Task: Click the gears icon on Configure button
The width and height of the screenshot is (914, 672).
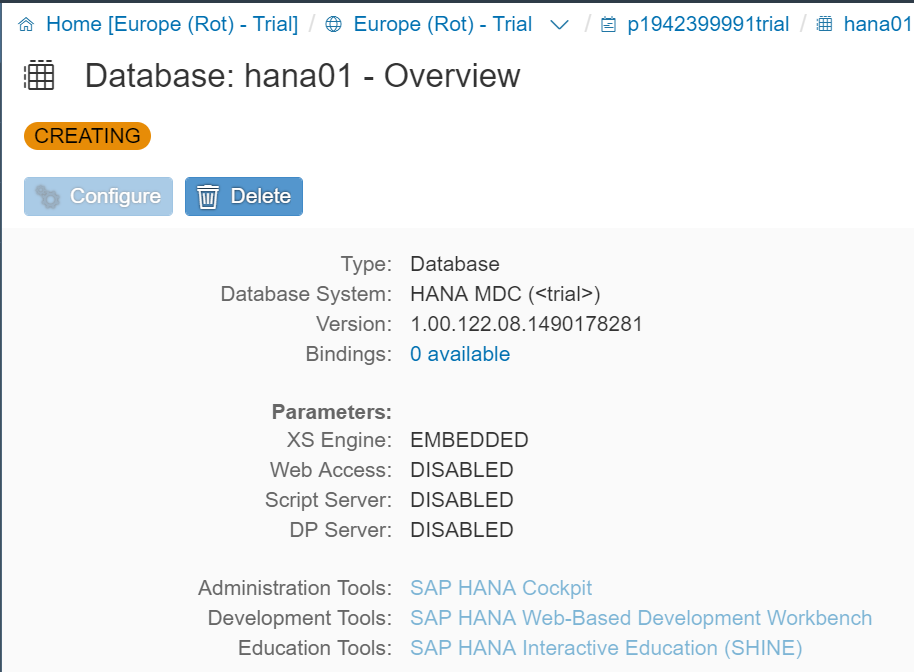Action: (x=47, y=196)
